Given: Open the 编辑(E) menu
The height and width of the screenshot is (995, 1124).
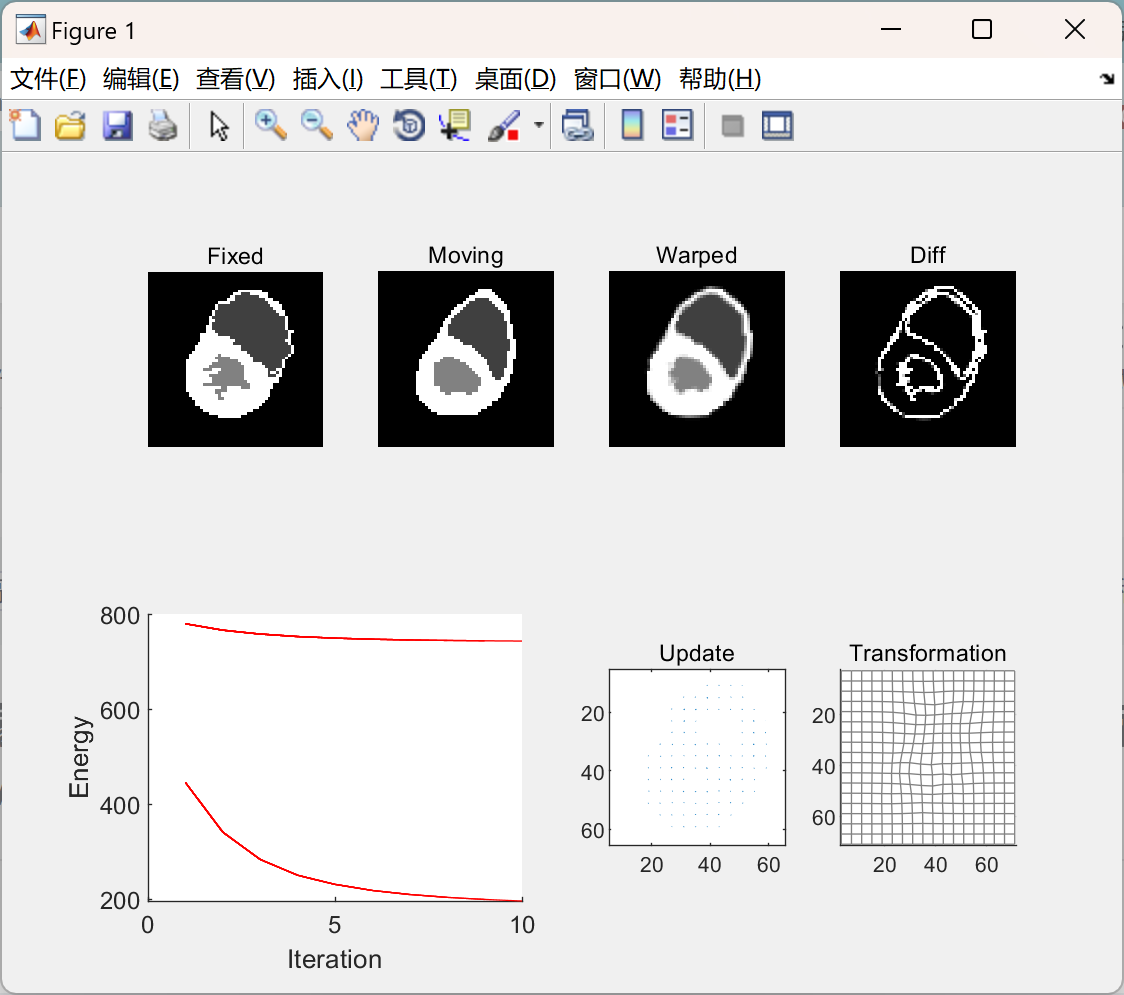Looking at the screenshot, I should [x=141, y=78].
